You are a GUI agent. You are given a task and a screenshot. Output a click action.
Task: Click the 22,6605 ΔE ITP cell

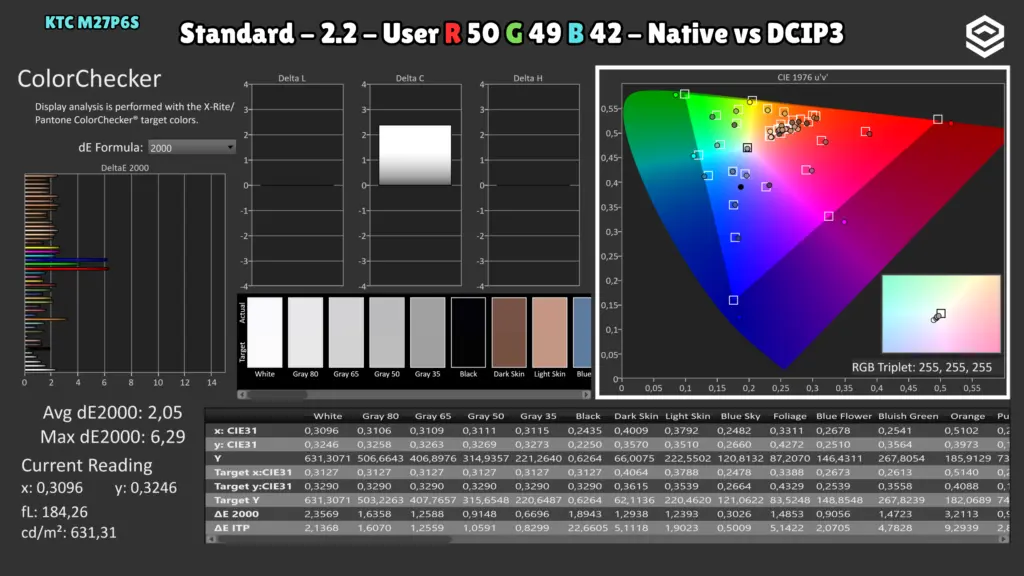coord(588,528)
